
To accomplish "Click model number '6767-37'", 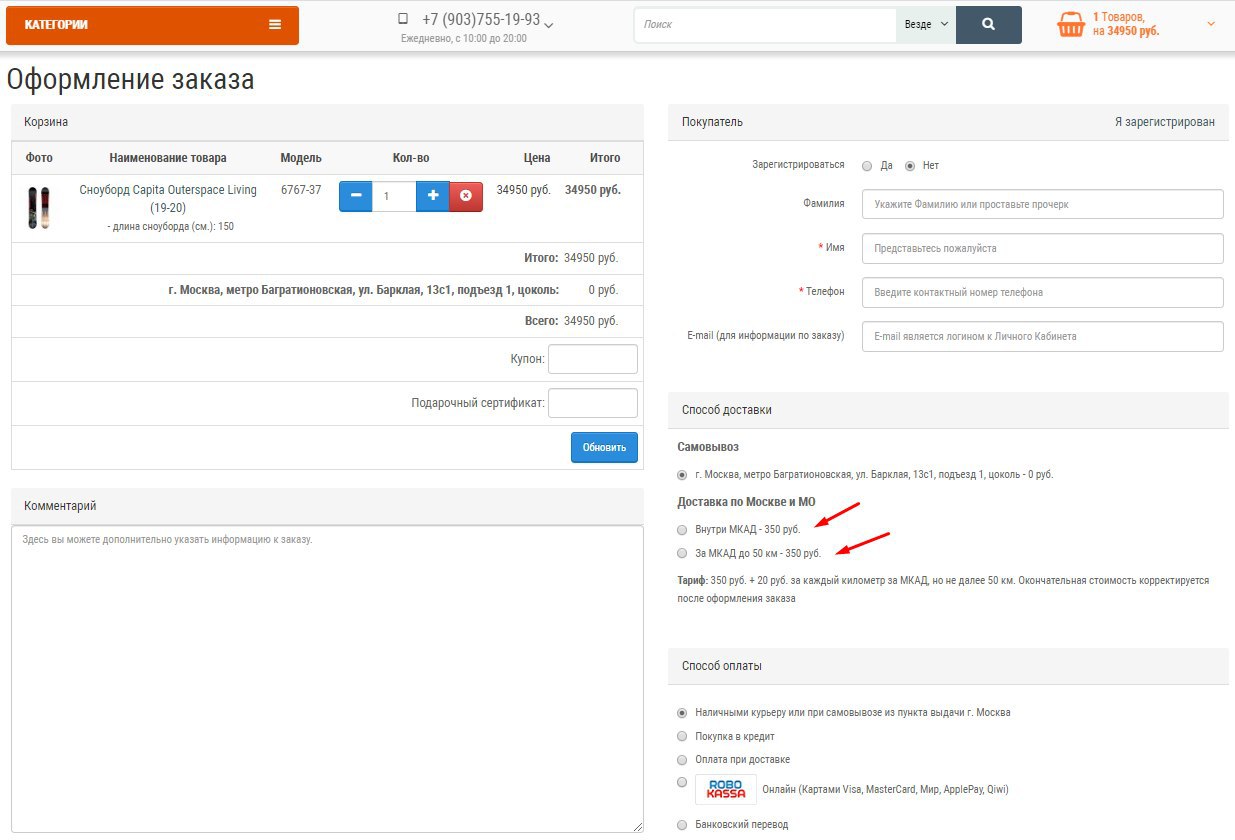I will tap(301, 189).
